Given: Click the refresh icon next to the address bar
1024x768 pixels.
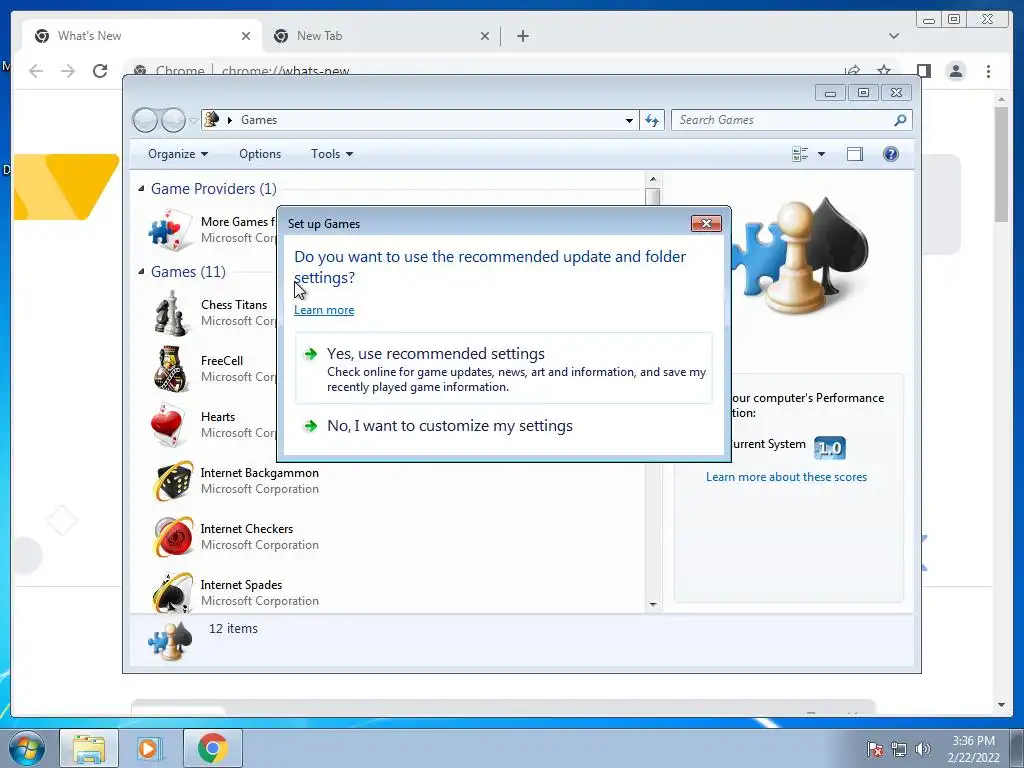Looking at the screenshot, I should coord(652,120).
